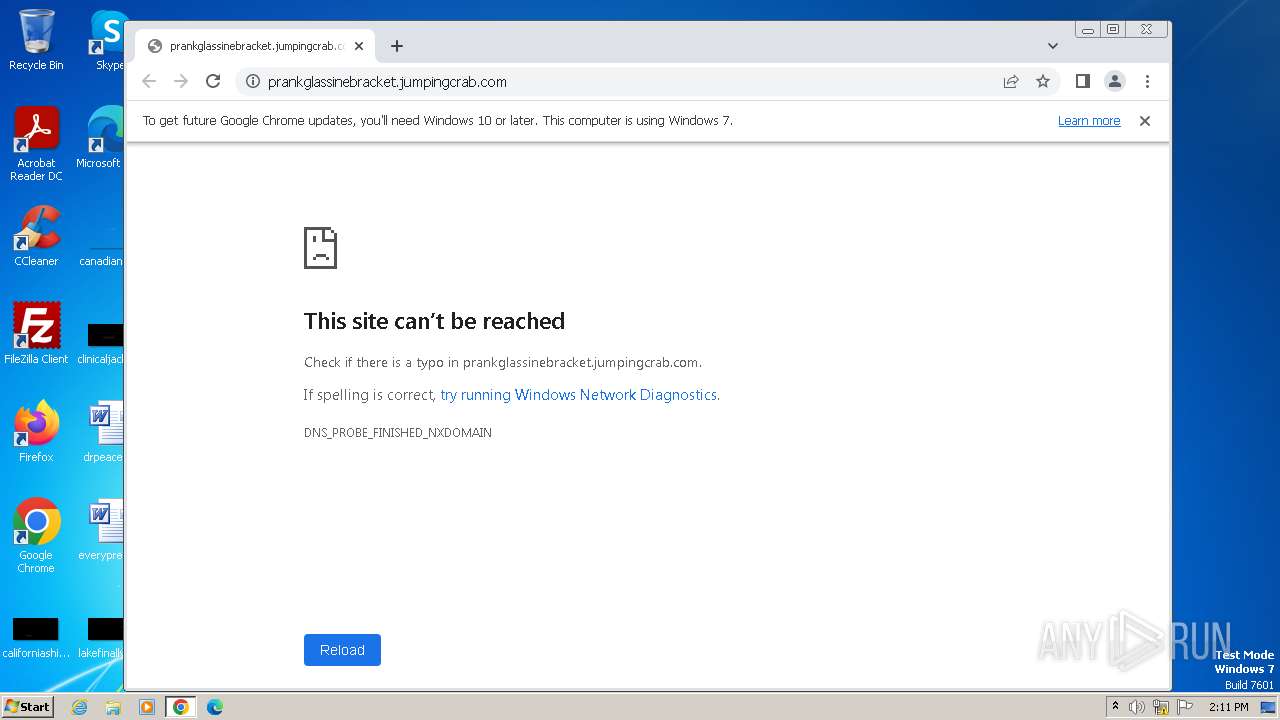1280x720 pixels.
Task: Open Action Center flag tray icon
Action: click(1185, 707)
